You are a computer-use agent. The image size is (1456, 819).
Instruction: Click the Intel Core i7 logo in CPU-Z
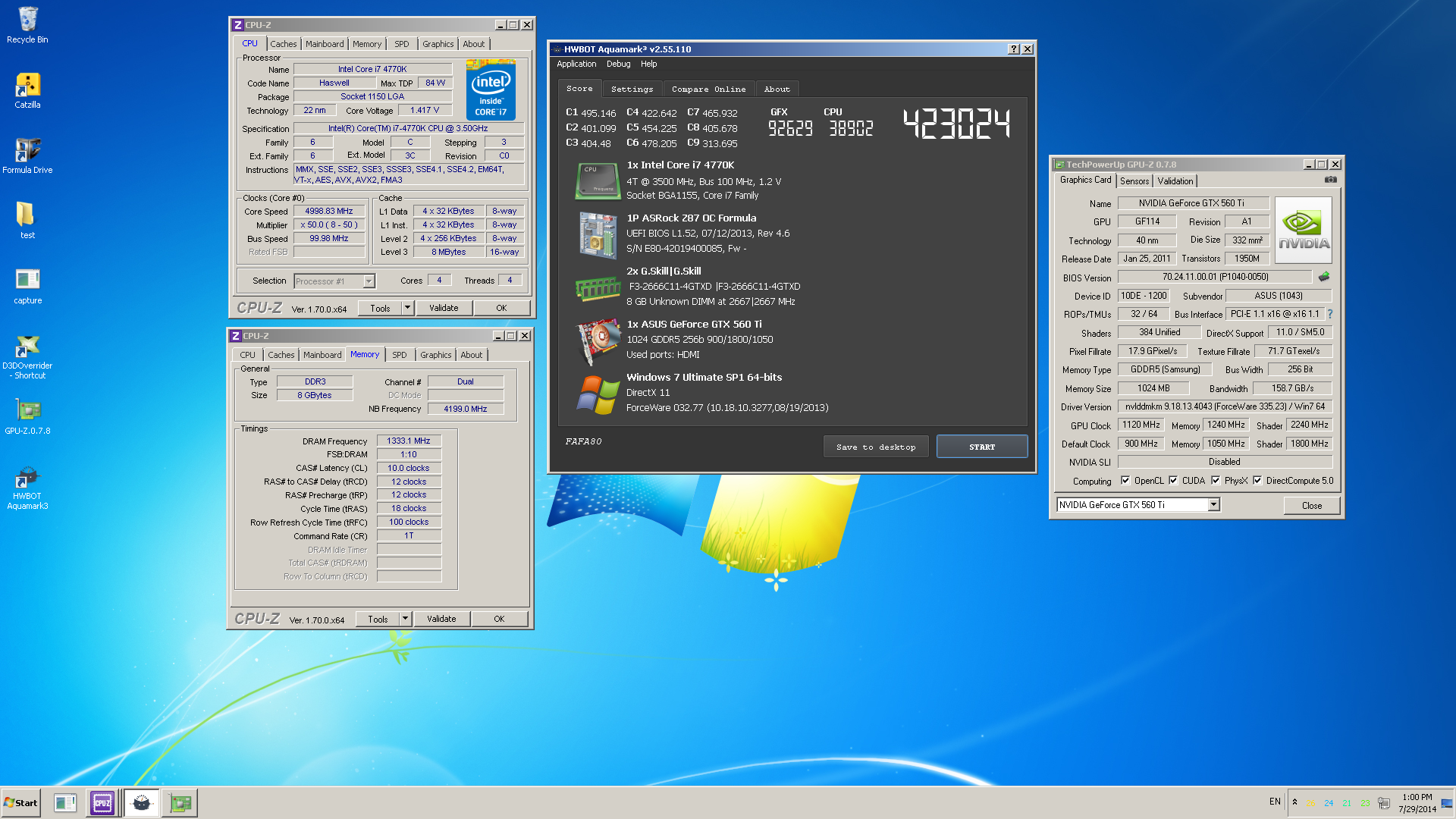(491, 90)
